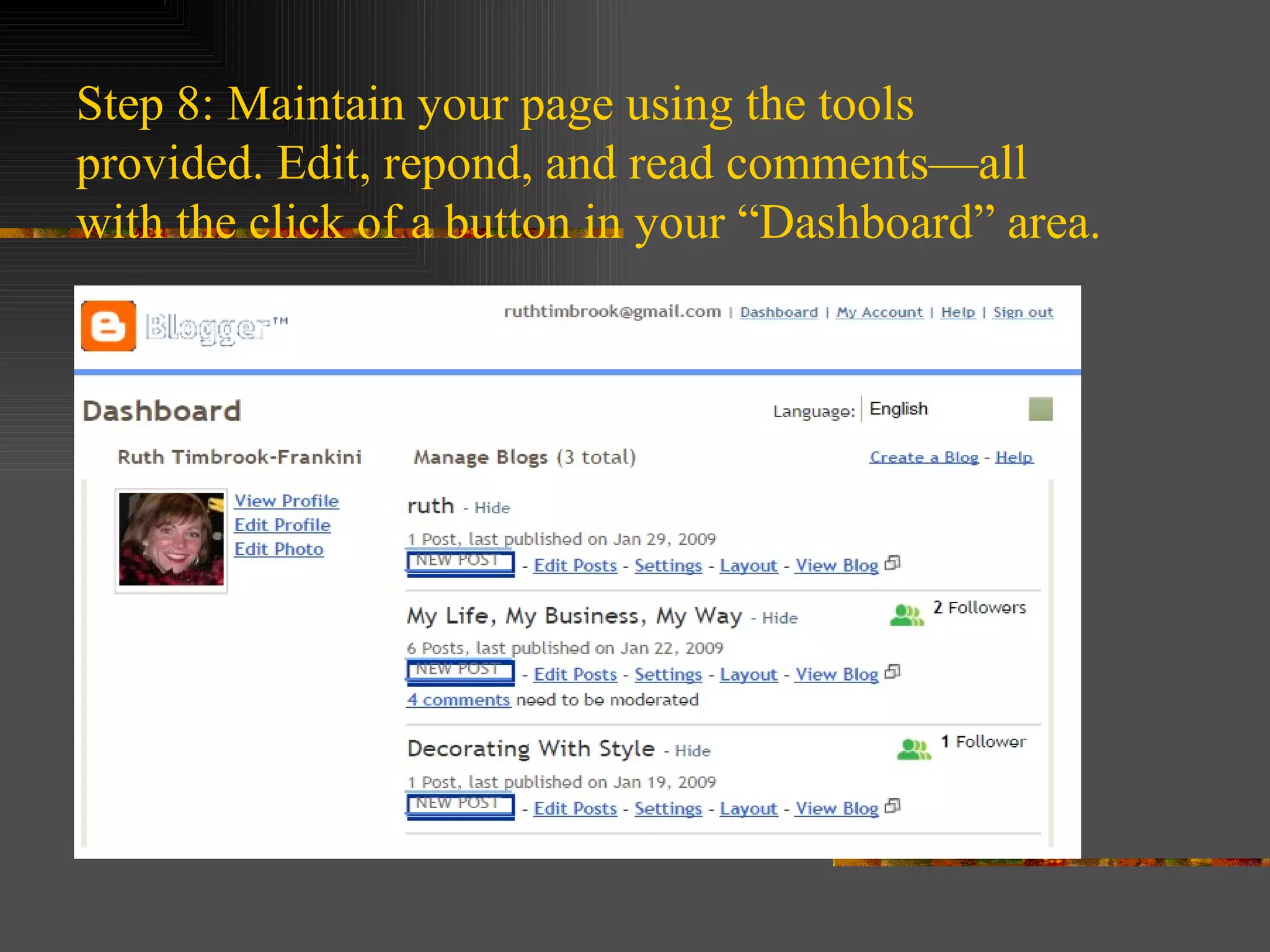
Task: Click My Life, My Business, My Way title
Action: (574, 616)
